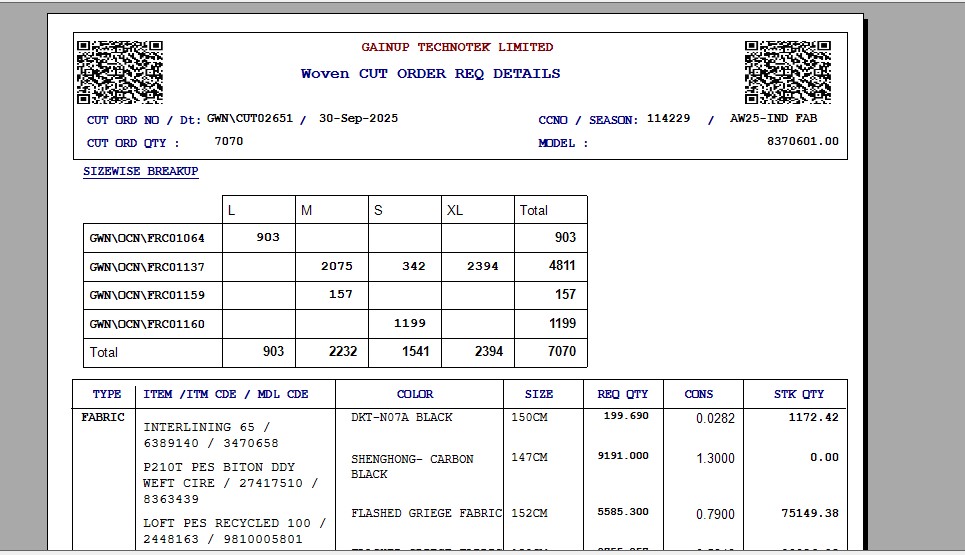
Task: Select row GWN\OCN\FRC01137
Action: [147, 267]
